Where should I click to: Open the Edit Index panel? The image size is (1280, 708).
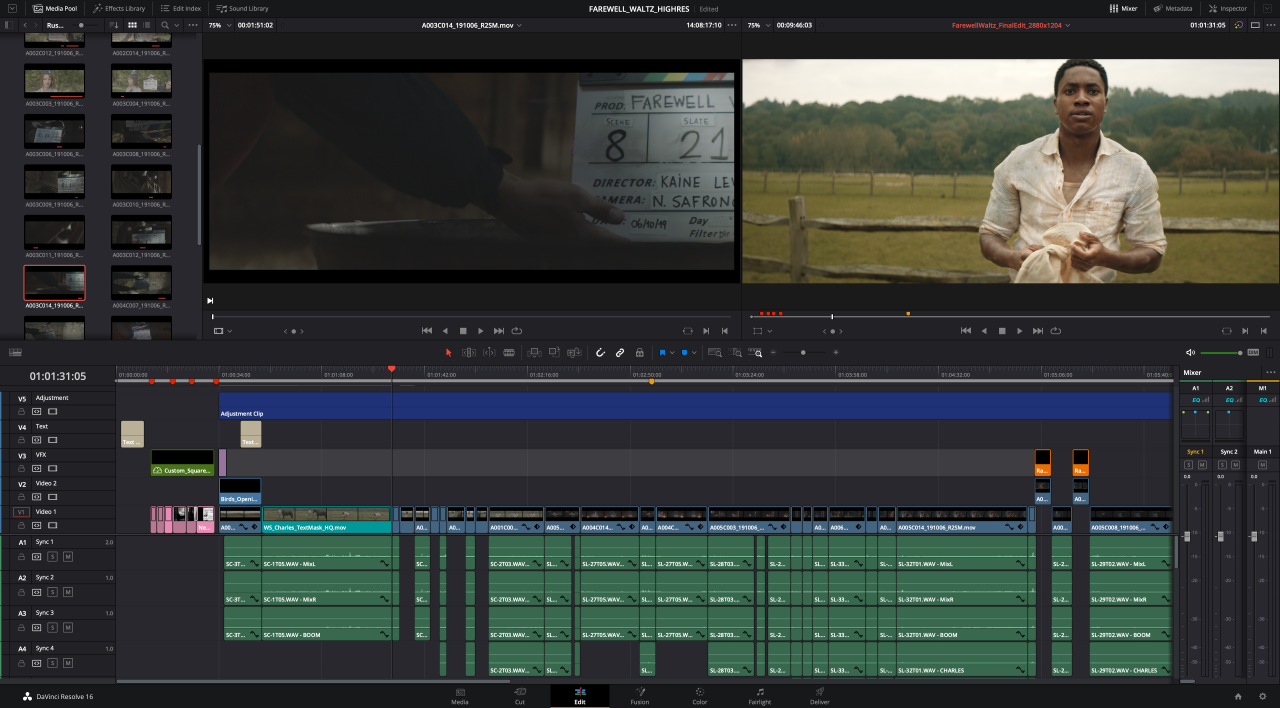coord(180,8)
